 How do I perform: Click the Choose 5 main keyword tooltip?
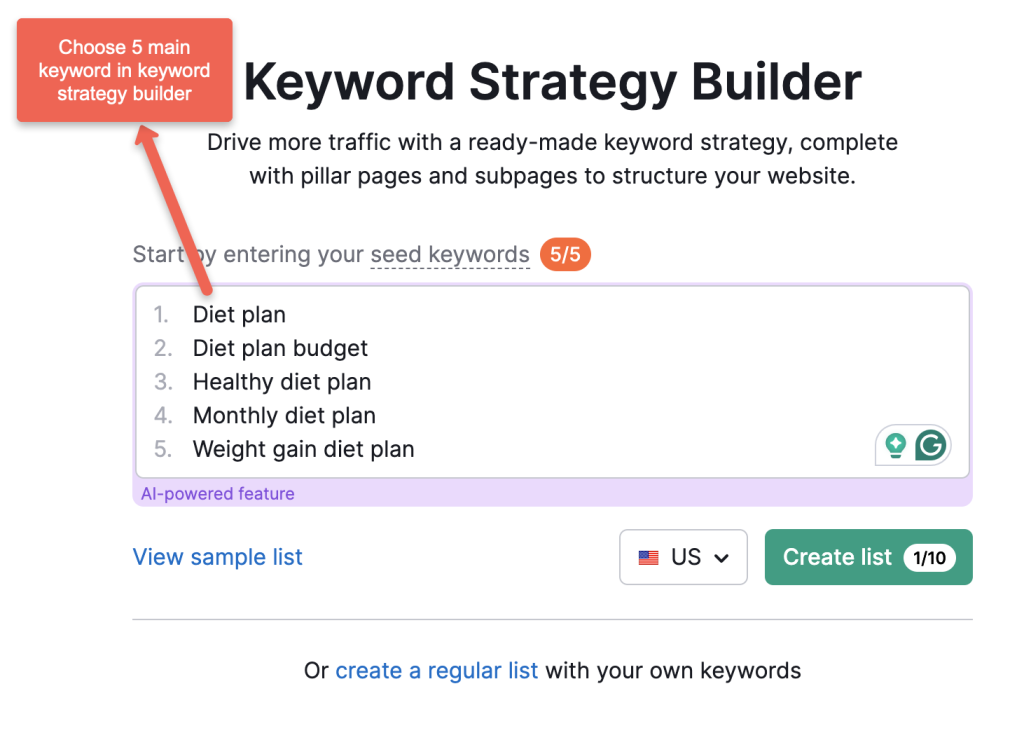click(124, 70)
